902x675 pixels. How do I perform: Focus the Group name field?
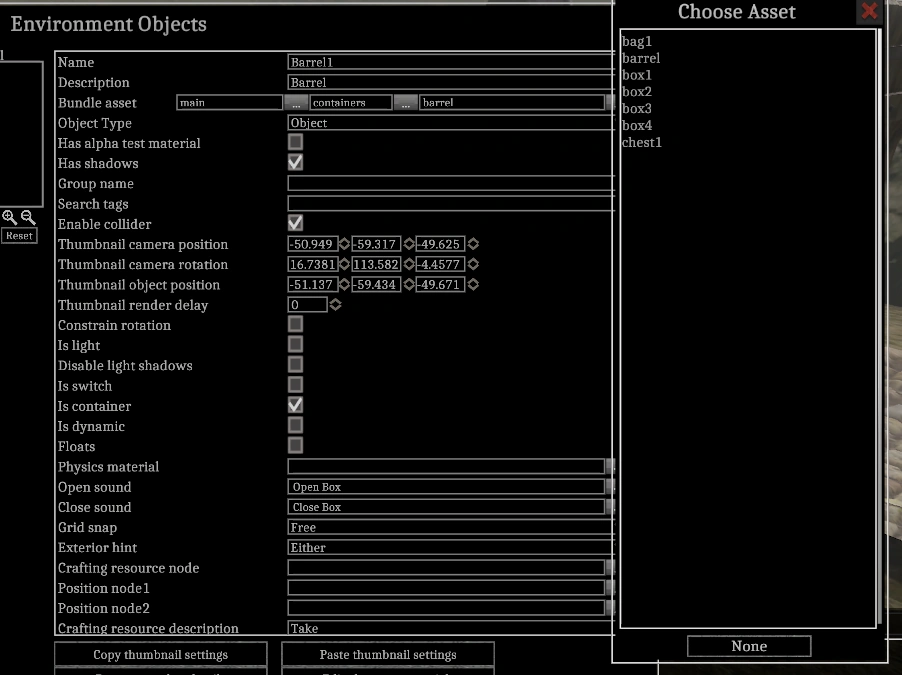450,184
